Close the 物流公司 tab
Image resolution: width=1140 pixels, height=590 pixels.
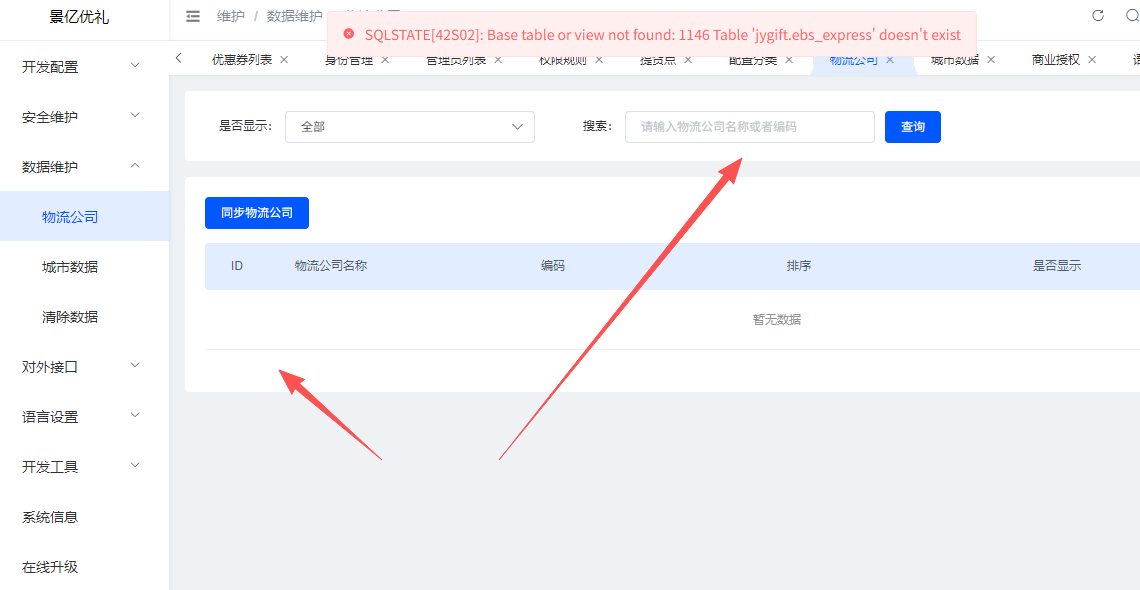click(890, 60)
